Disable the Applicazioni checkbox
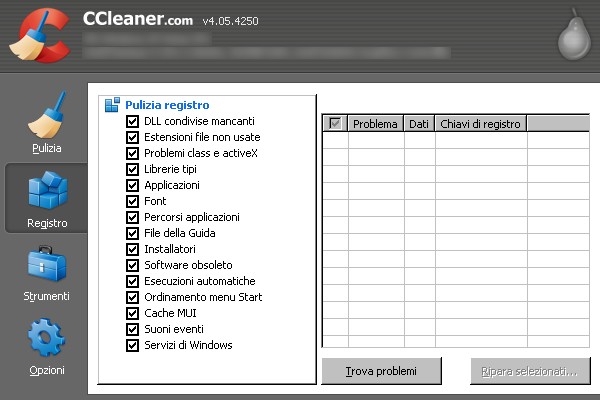The height and width of the screenshot is (400, 600). (x=132, y=185)
